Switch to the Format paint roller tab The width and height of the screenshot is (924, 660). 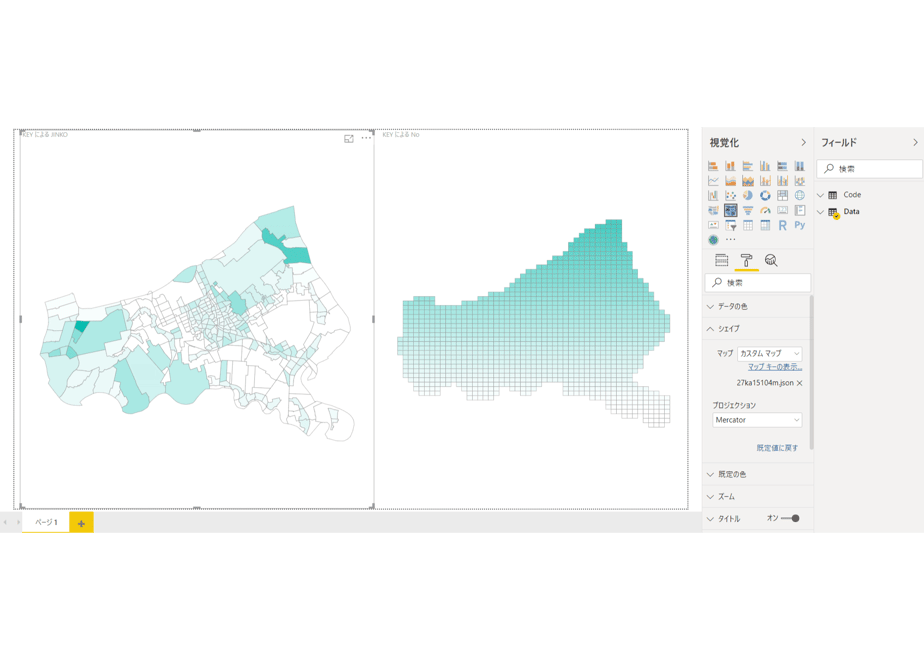pos(746,260)
